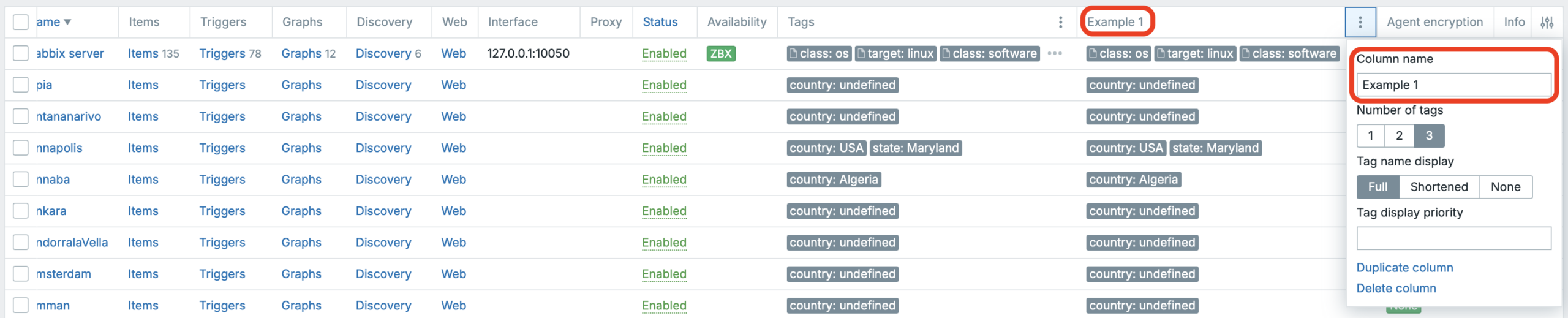Sort the table by Status header

click(x=660, y=22)
